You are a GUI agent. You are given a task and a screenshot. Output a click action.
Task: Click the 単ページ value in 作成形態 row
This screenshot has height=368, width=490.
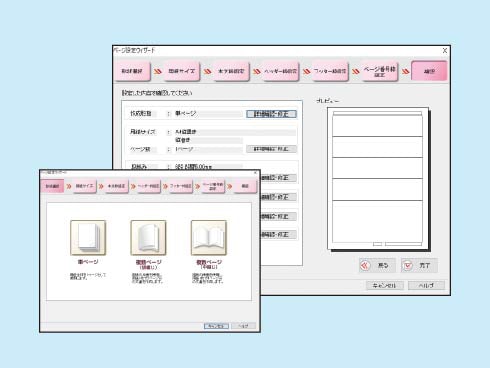click(186, 114)
